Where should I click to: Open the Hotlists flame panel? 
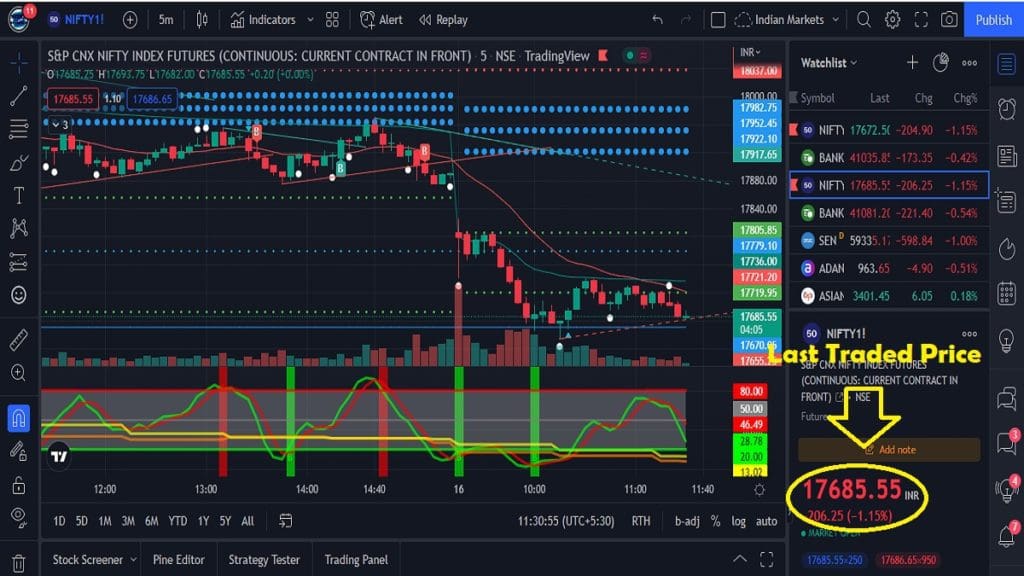(1006, 248)
